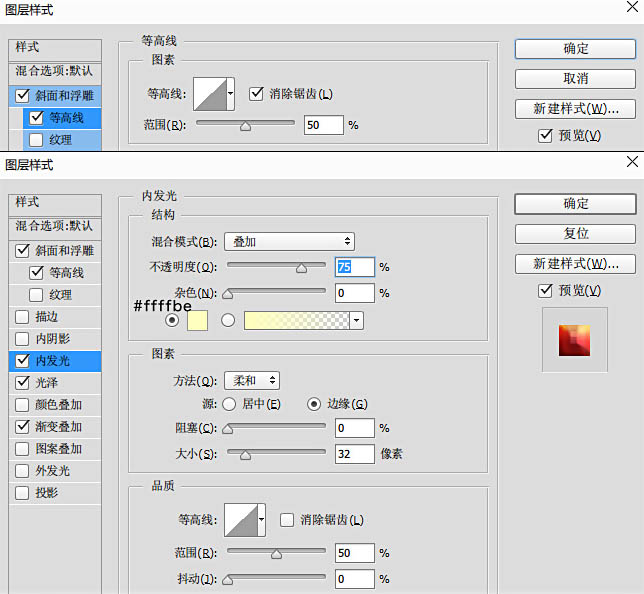Select the gradient radio button
This screenshot has width=644, height=594.
coord(228,320)
